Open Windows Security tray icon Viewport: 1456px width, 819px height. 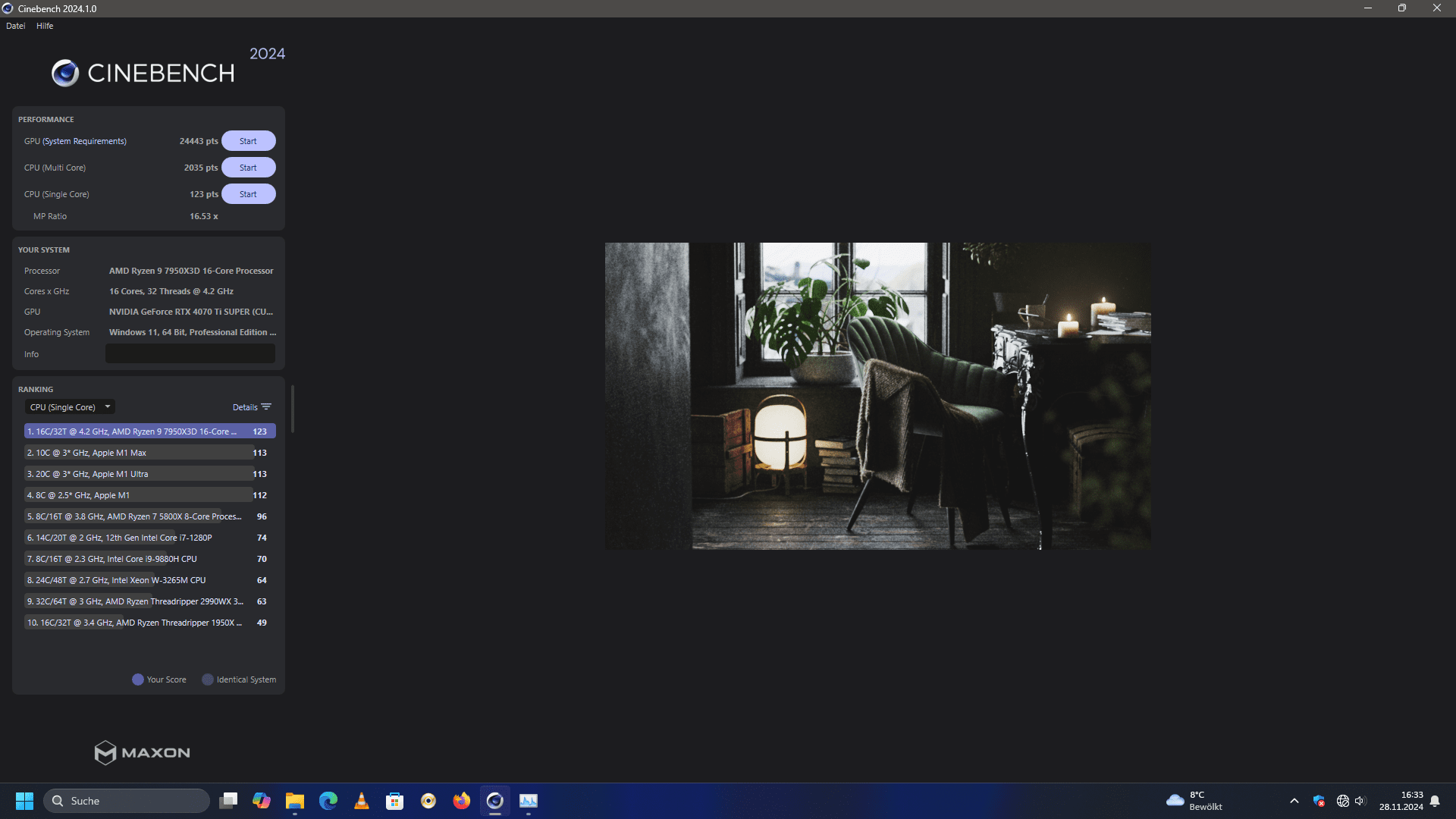click(x=1319, y=801)
